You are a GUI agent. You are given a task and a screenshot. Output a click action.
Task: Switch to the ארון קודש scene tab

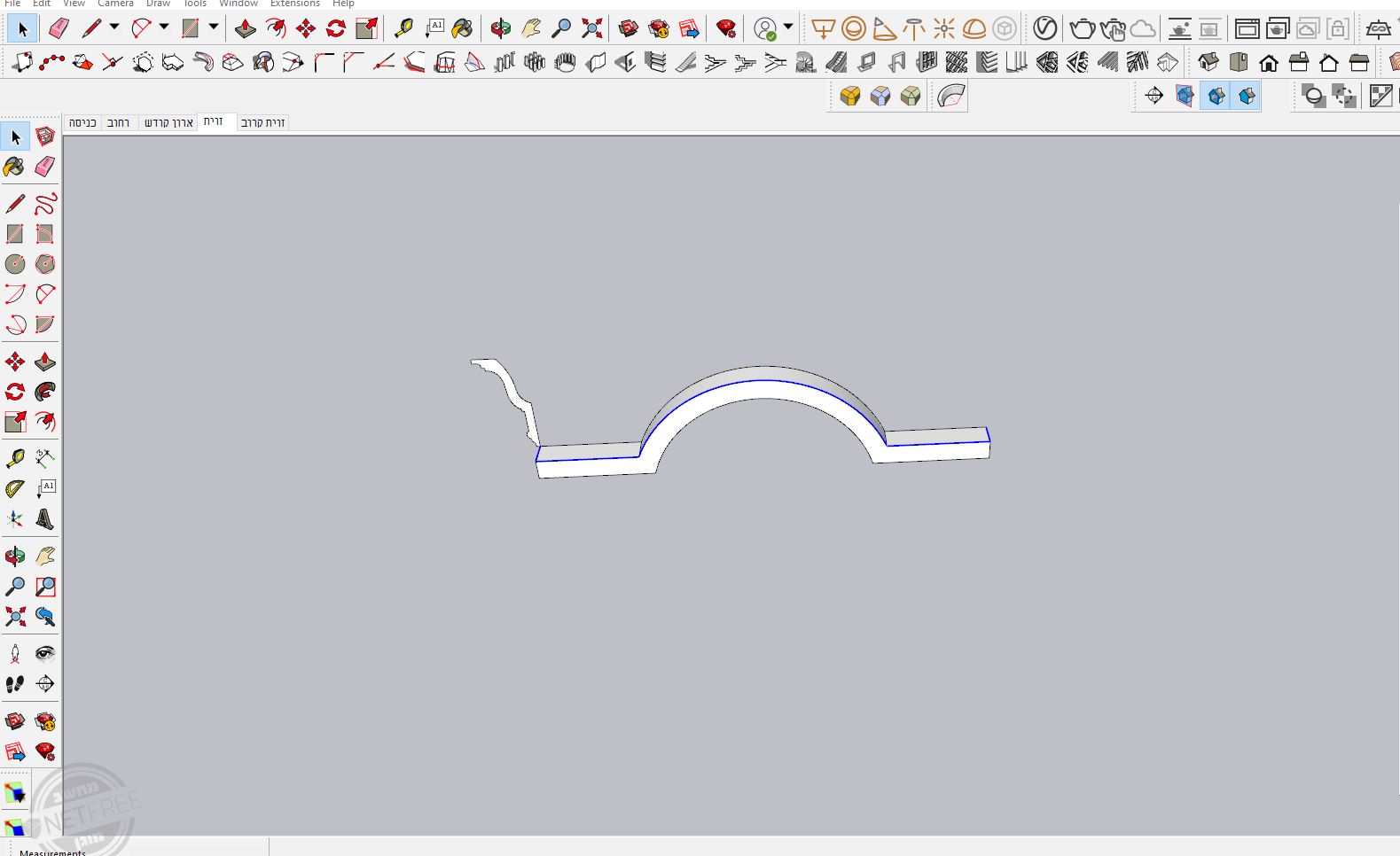pos(168,123)
